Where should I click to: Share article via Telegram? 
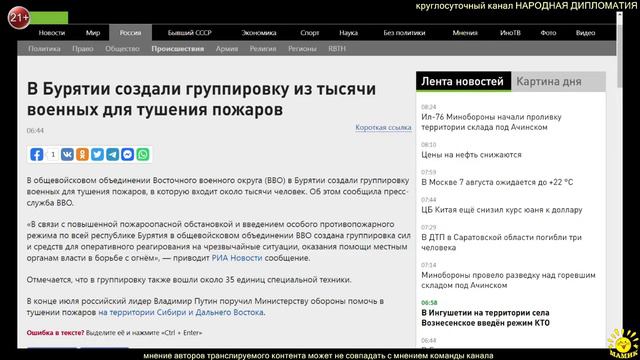(x=113, y=154)
